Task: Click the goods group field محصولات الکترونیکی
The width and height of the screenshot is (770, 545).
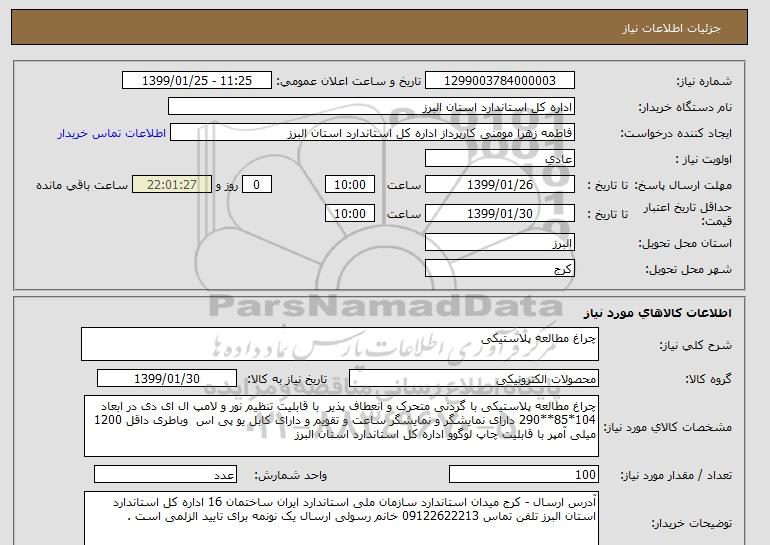Action: point(474,379)
